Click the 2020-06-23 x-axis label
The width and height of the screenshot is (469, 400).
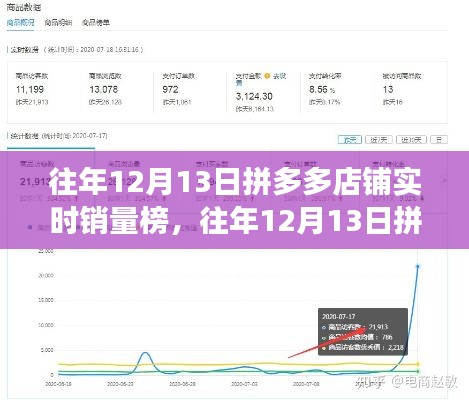[120, 384]
